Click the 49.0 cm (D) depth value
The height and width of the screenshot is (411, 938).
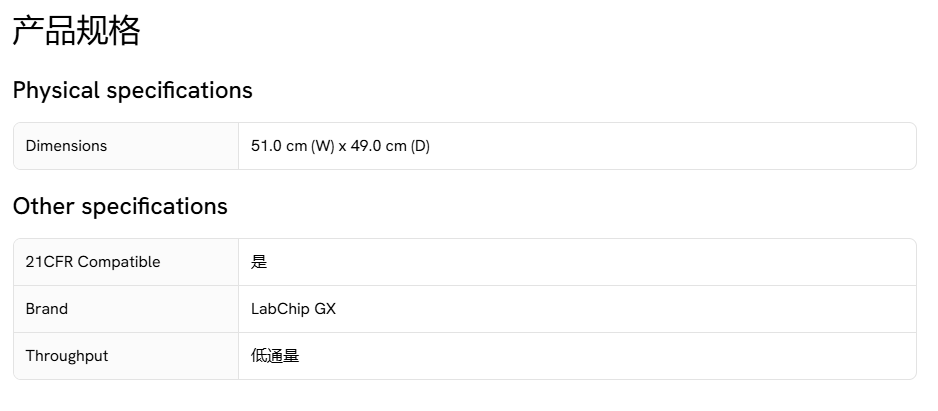(x=390, y=146)
